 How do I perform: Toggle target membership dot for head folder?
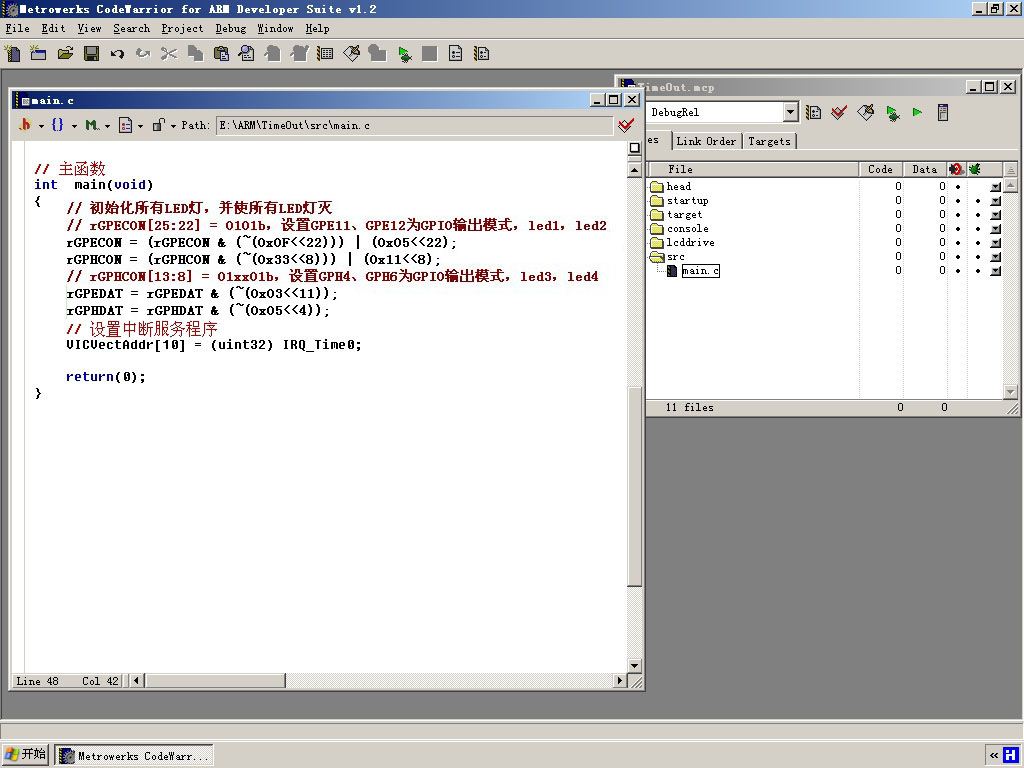pos(958,186)
